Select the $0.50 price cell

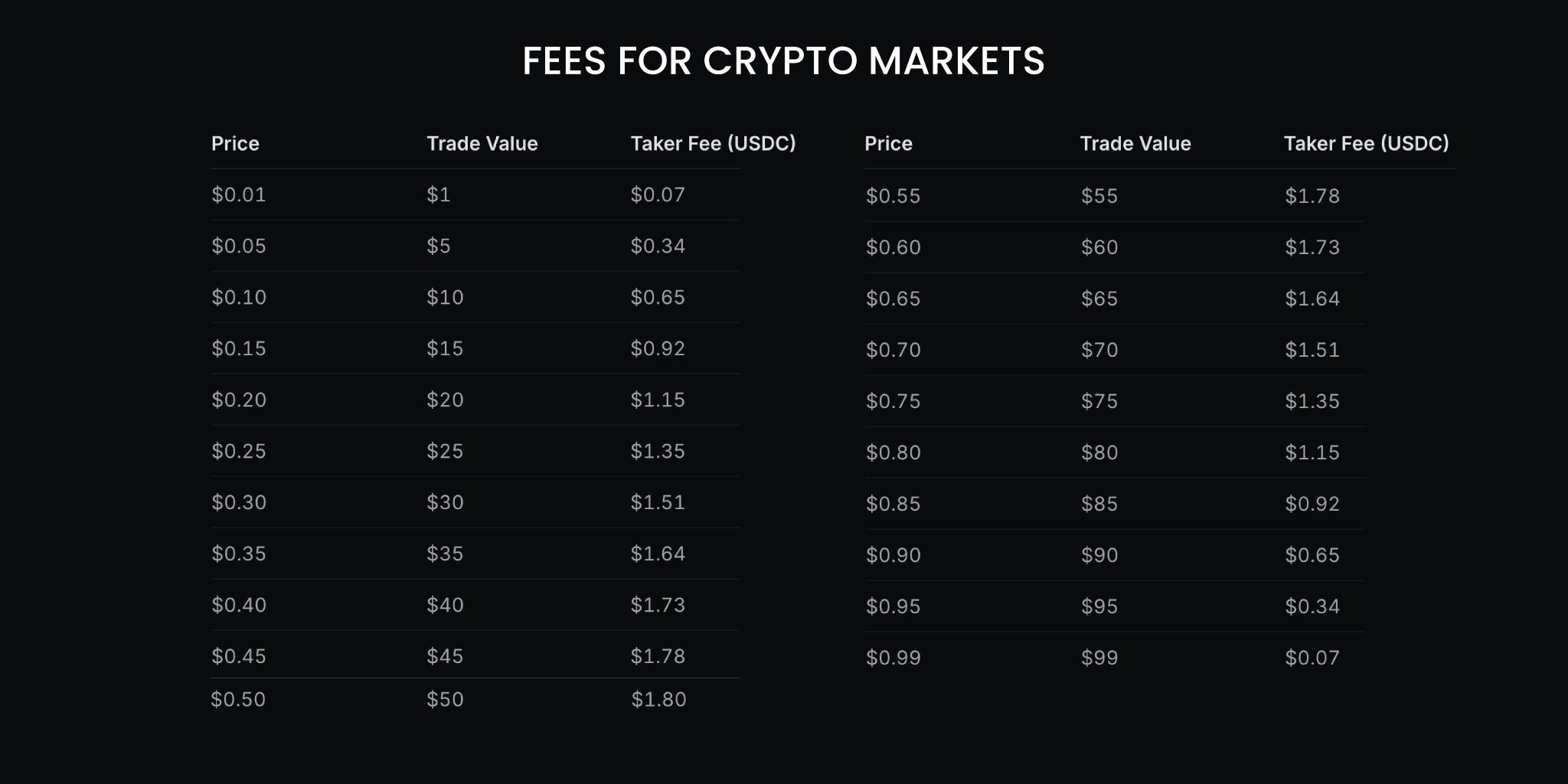[238, 699]
